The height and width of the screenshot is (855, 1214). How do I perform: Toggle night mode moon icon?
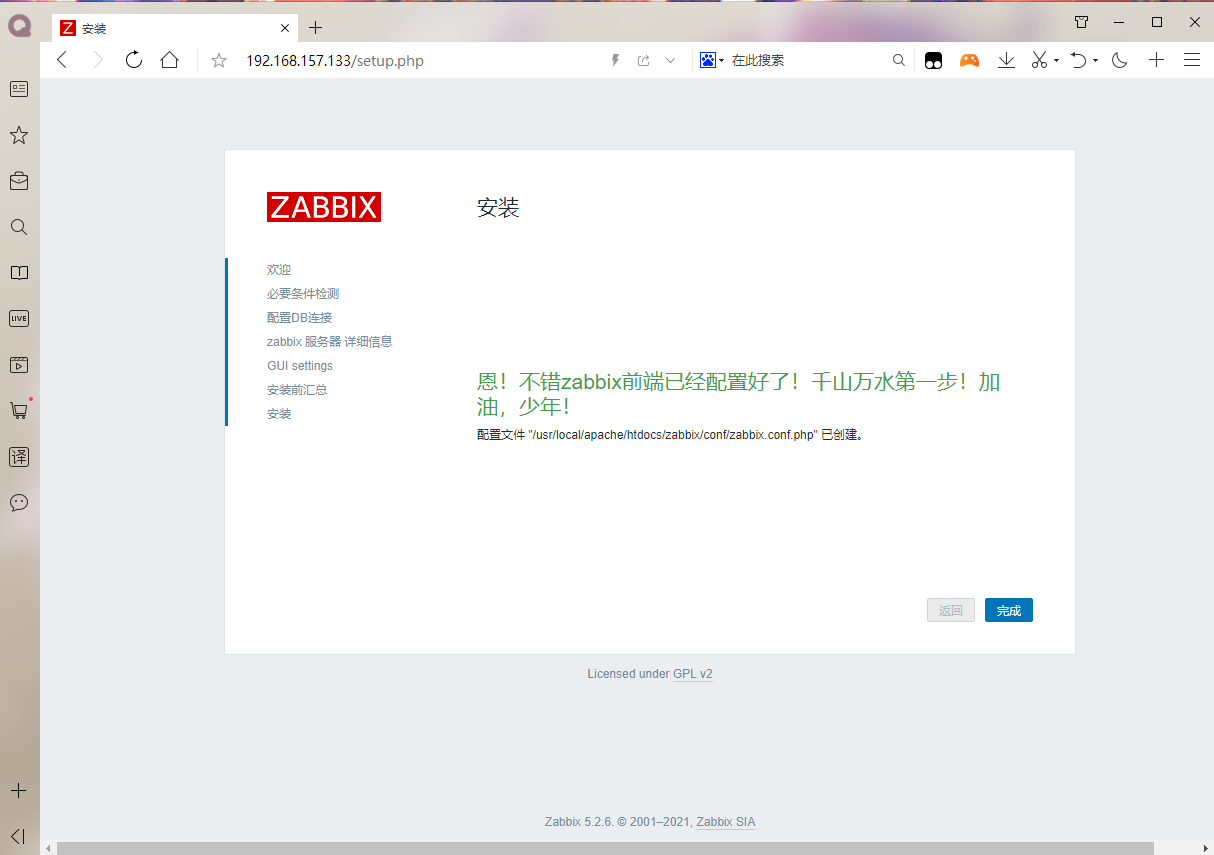point(1120,61)
